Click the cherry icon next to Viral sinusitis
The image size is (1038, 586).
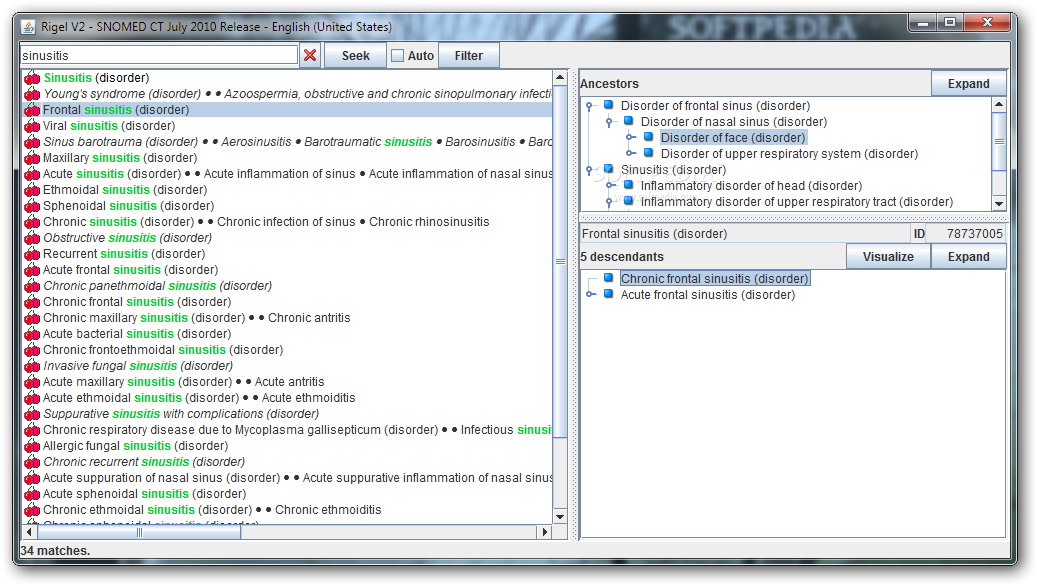coord(32,126)
